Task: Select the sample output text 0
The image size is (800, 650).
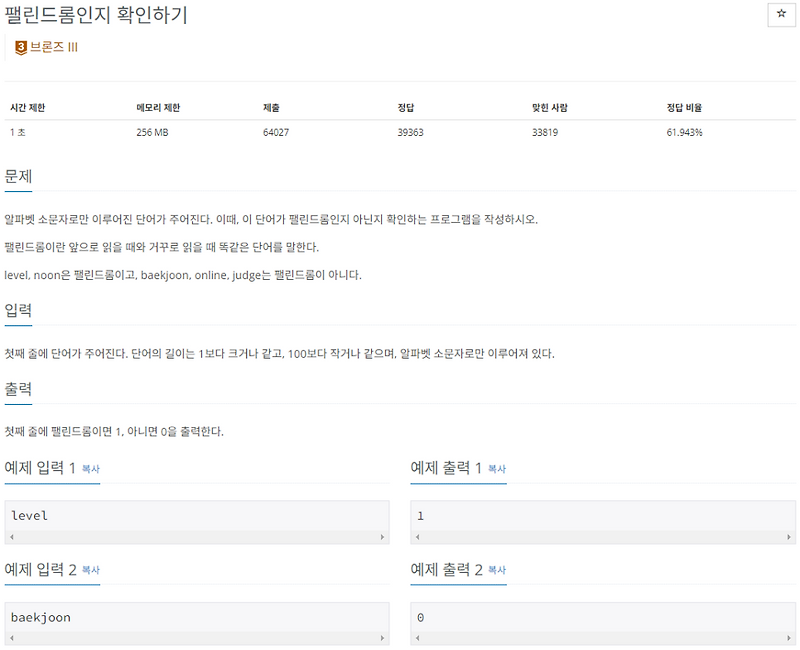Action: [x=420, y=616]
